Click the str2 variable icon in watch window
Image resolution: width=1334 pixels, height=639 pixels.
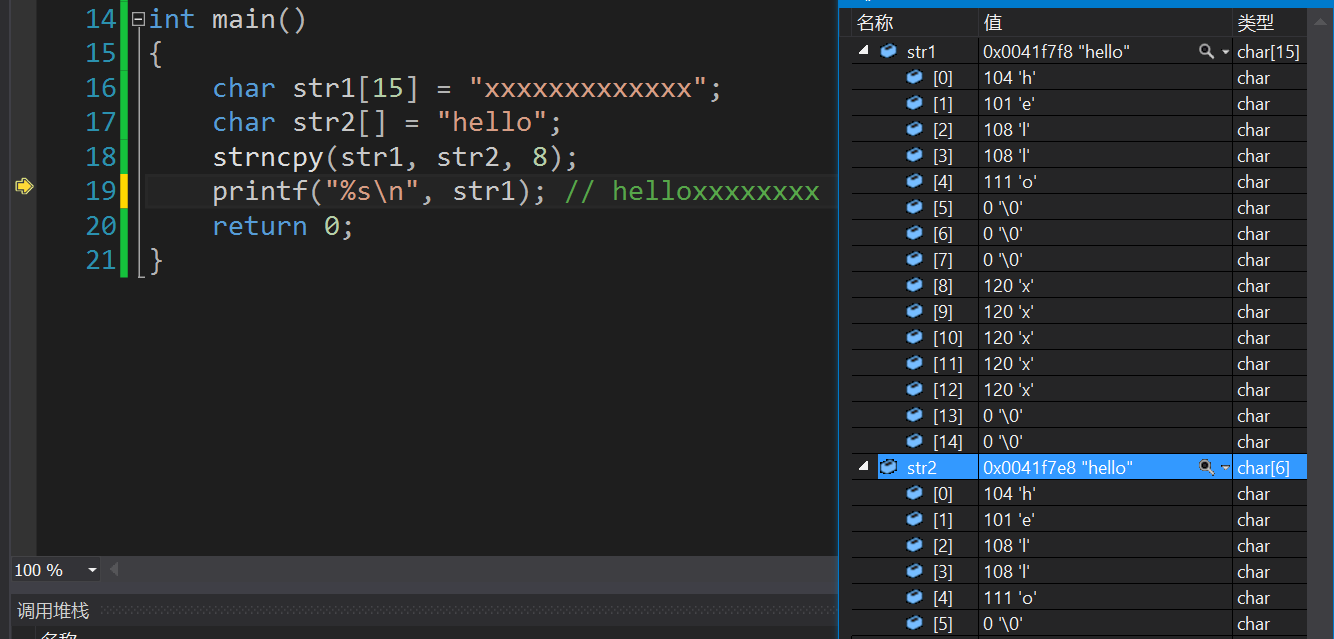[888, 466]
